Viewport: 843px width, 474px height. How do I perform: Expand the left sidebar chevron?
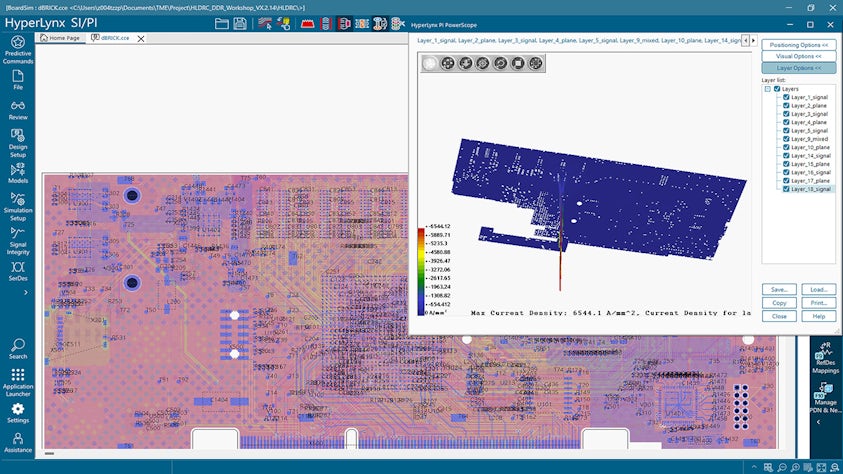(25, 292)
